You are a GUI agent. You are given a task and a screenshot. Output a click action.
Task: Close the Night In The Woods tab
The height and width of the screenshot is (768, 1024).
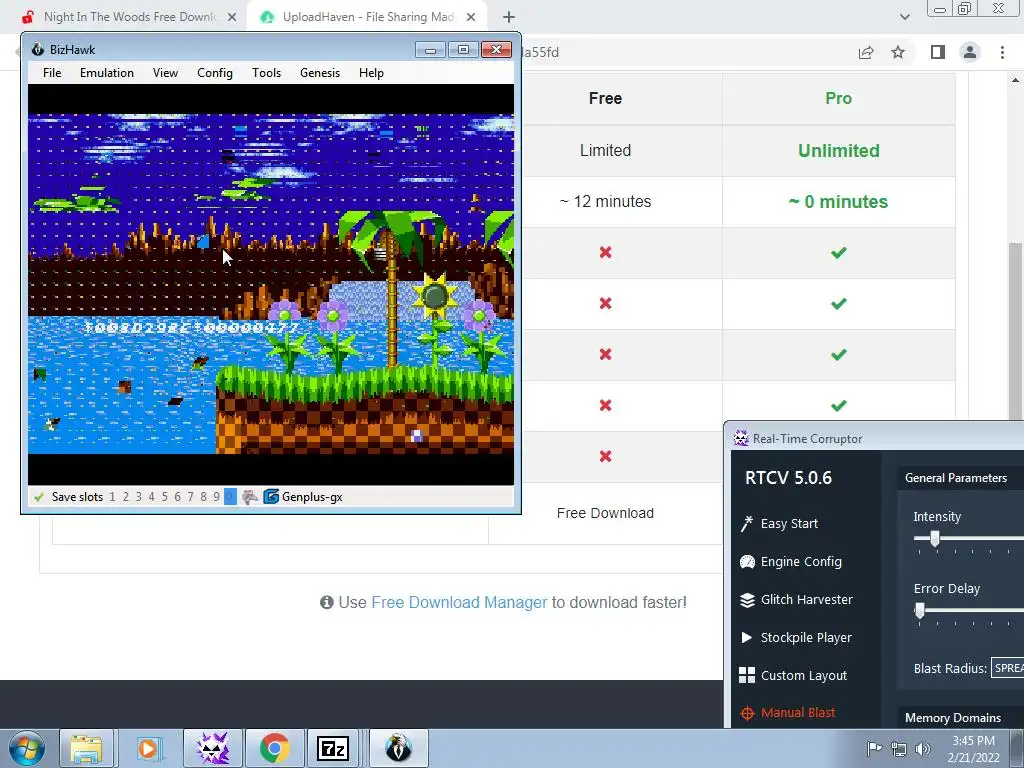(x=232, y=17)
